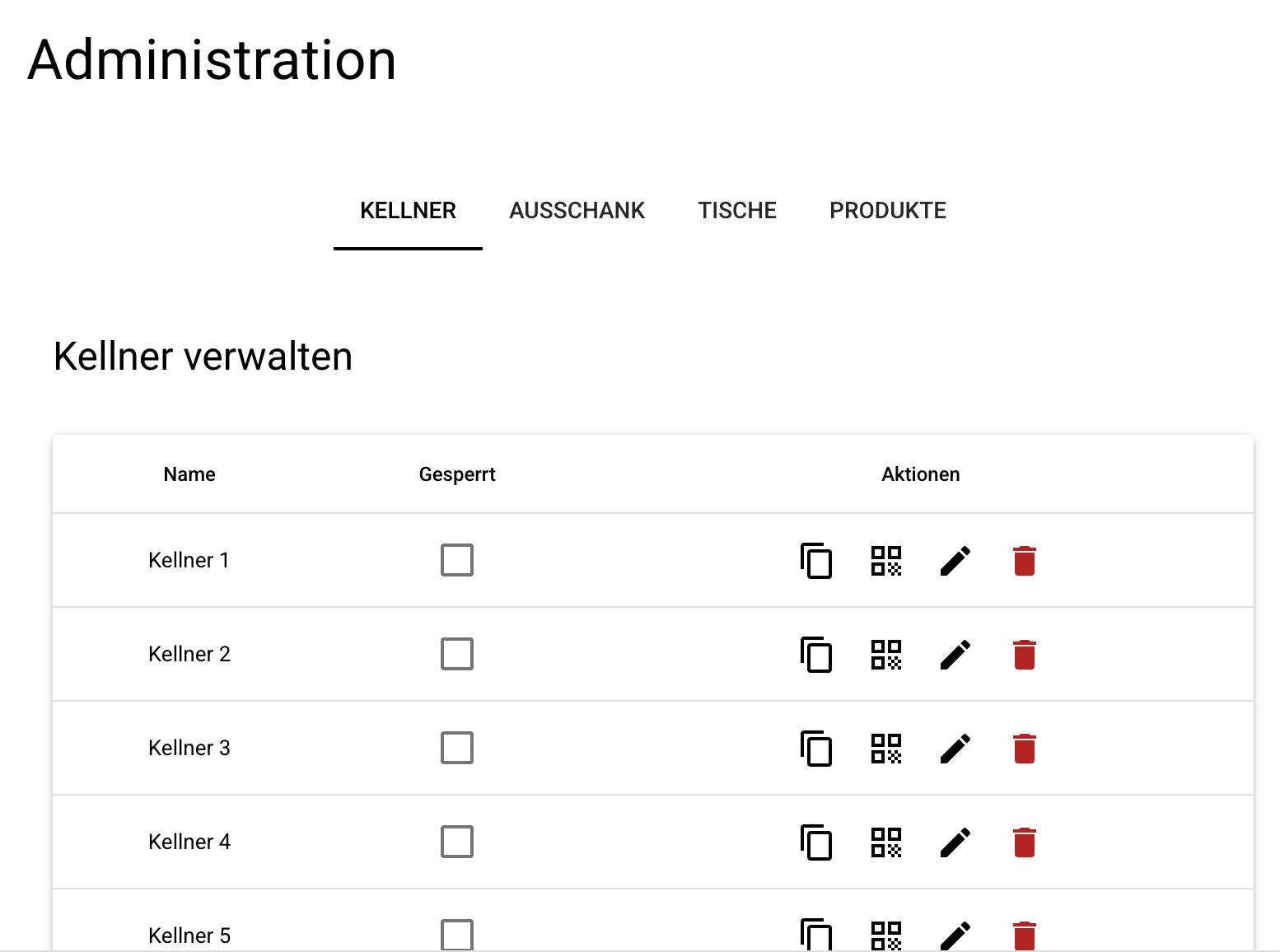Open the TISCHE tab
The width and height of the screenshot is (1280, 952).
(737, 211)
